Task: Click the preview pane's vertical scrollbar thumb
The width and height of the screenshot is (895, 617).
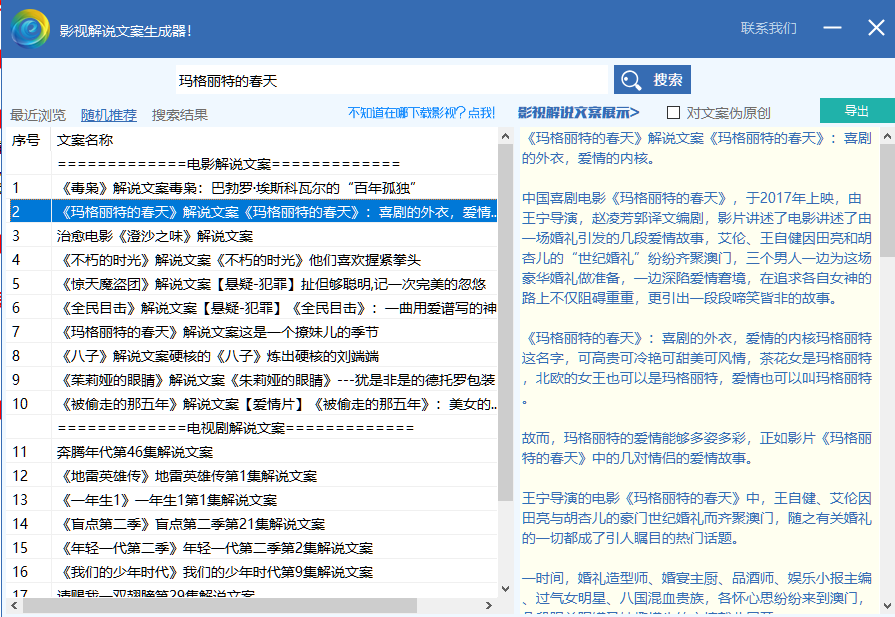Action: pos(888,200)
